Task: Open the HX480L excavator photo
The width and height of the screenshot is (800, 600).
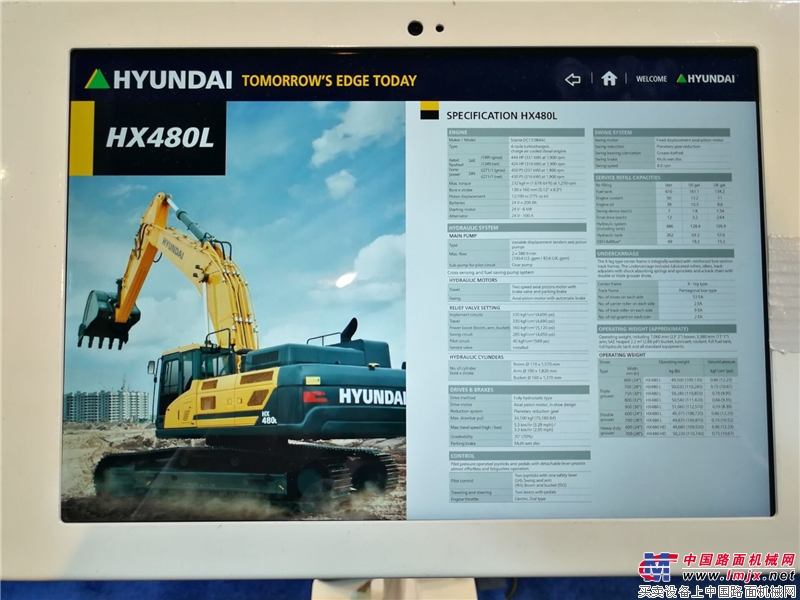Action: [236, 310]
